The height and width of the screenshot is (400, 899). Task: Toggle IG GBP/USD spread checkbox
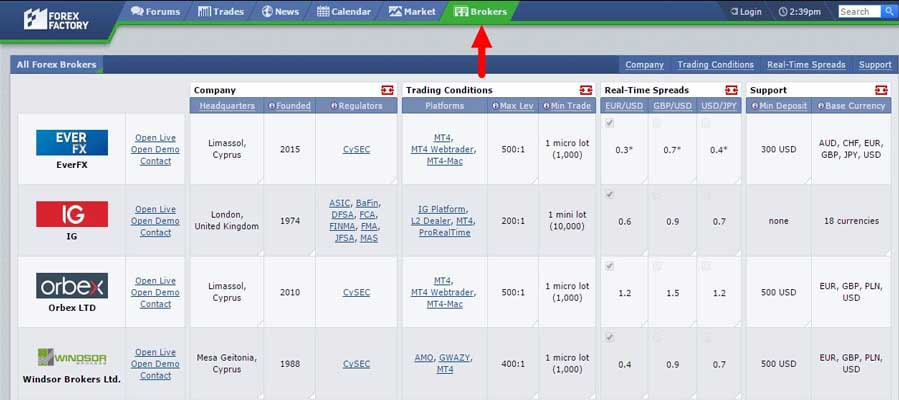(x=657, y=195)
